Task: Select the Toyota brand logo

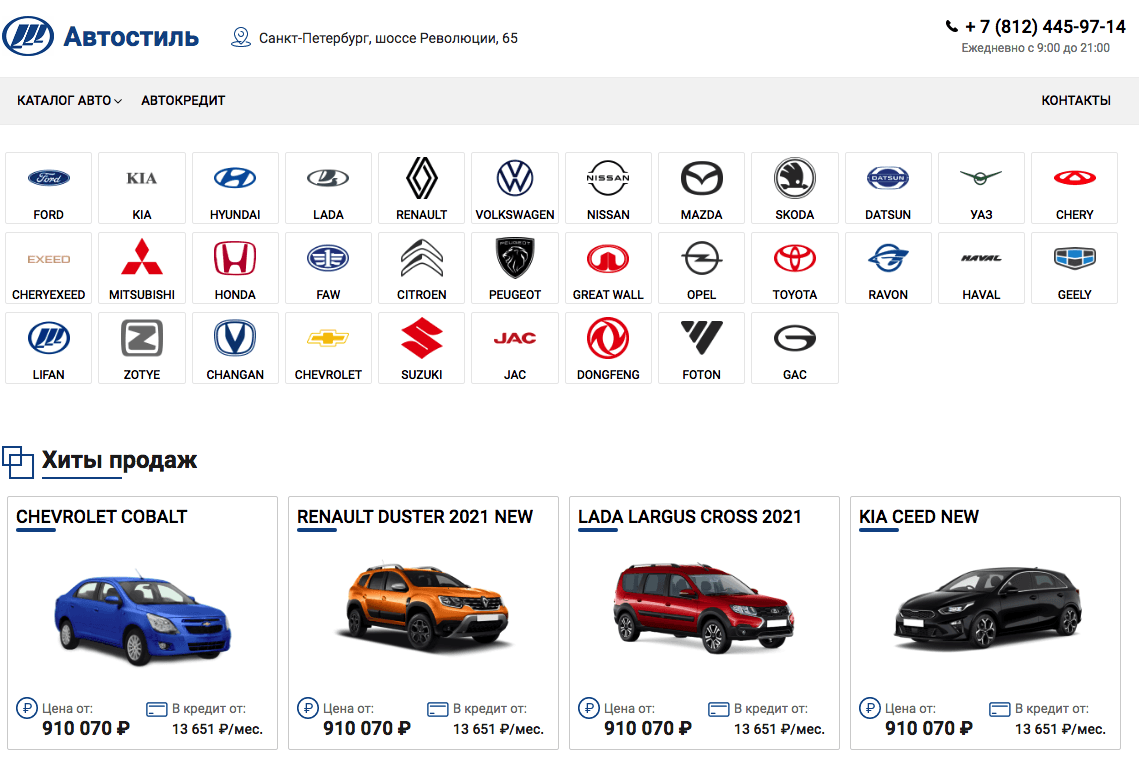Action: [x=795, y=258]
